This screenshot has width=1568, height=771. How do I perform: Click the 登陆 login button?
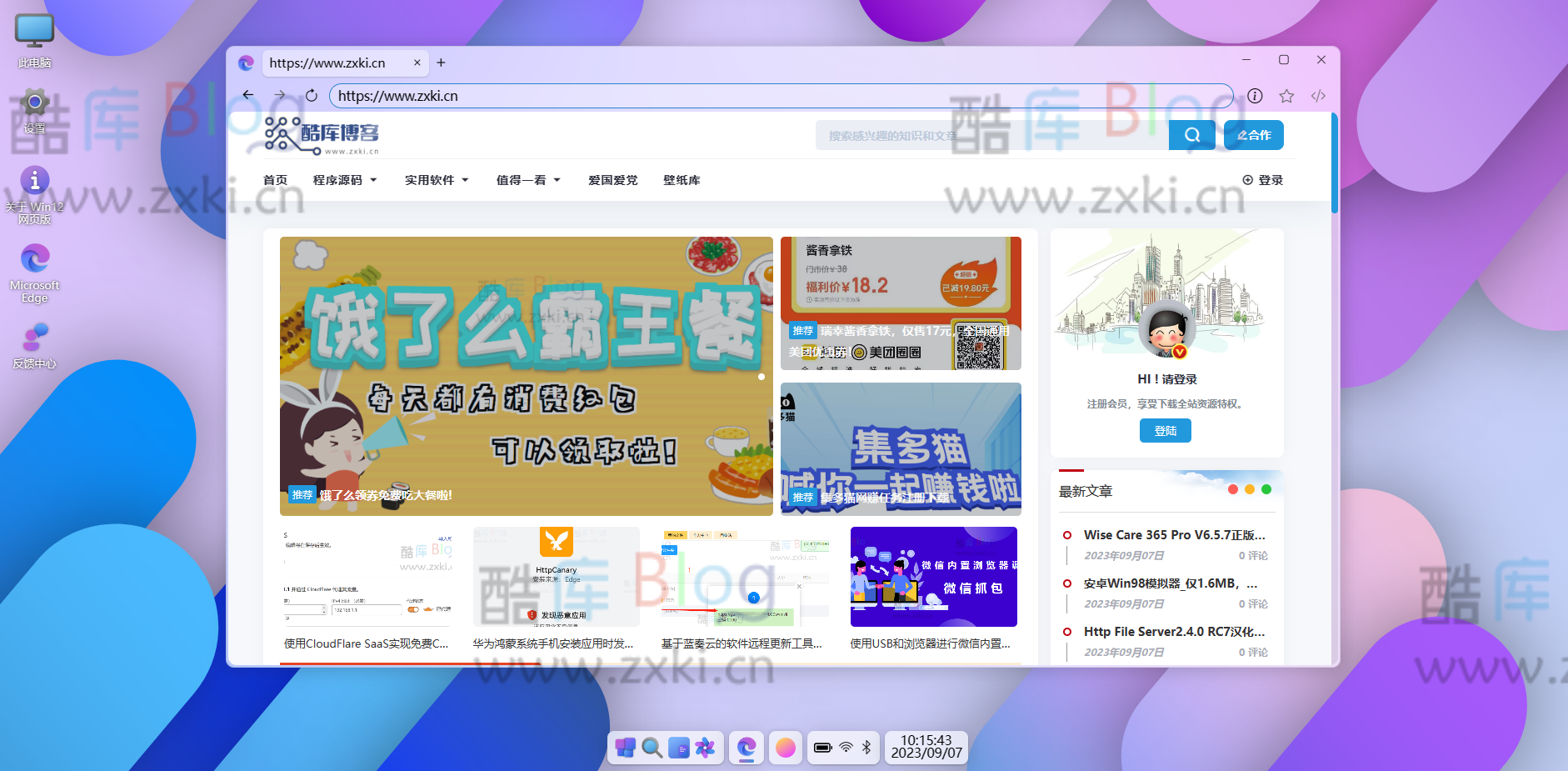click(x=1165, y=430)
